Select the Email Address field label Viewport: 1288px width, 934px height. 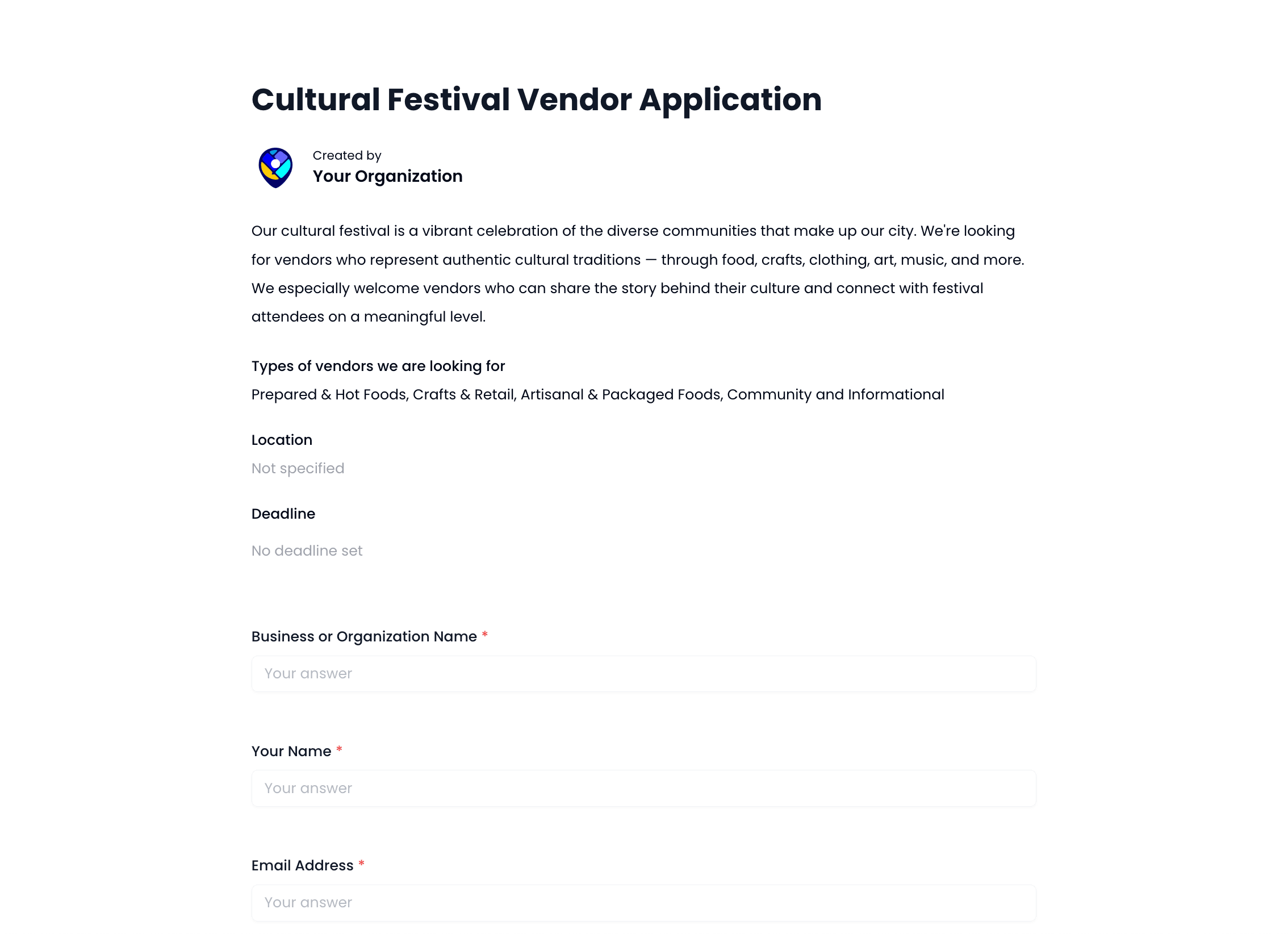[302, 865]
